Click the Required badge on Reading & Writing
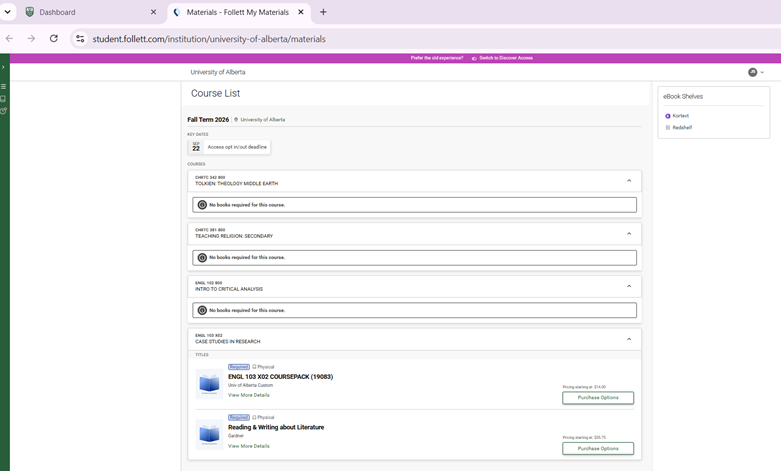 (x=239, y=417)
